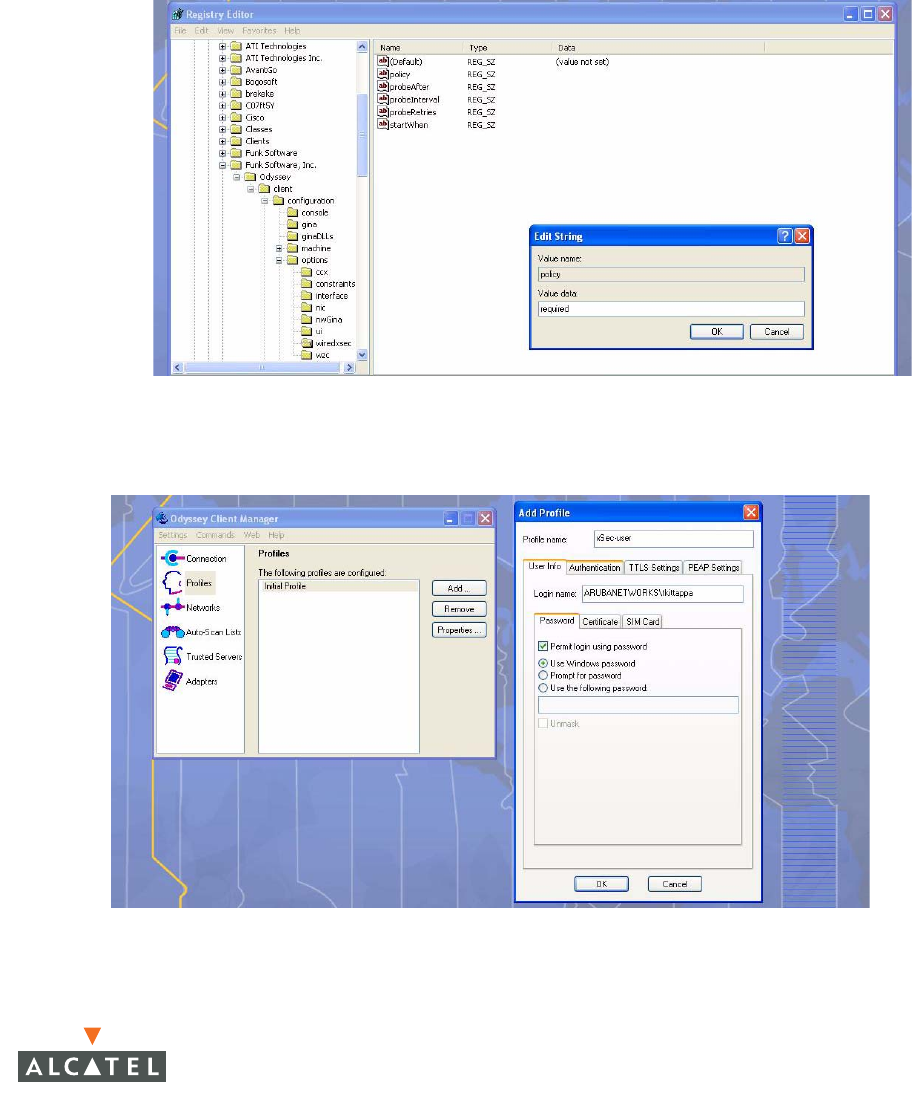Select the Cisco folder icon in registry tree
This screenshot has height=1105, width=912.
pos(236,118)
